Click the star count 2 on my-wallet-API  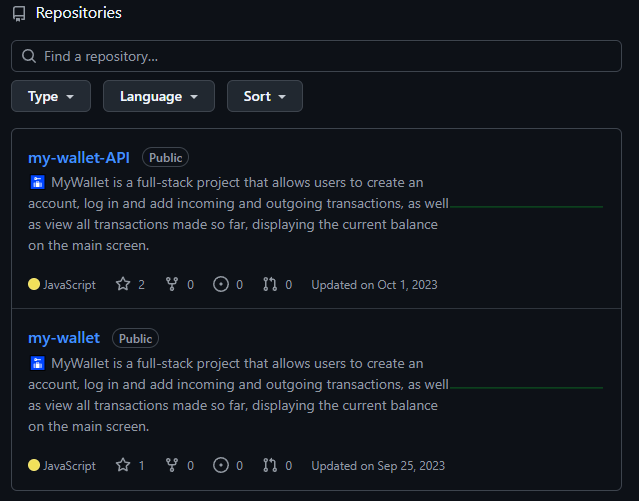pos(141,285)
